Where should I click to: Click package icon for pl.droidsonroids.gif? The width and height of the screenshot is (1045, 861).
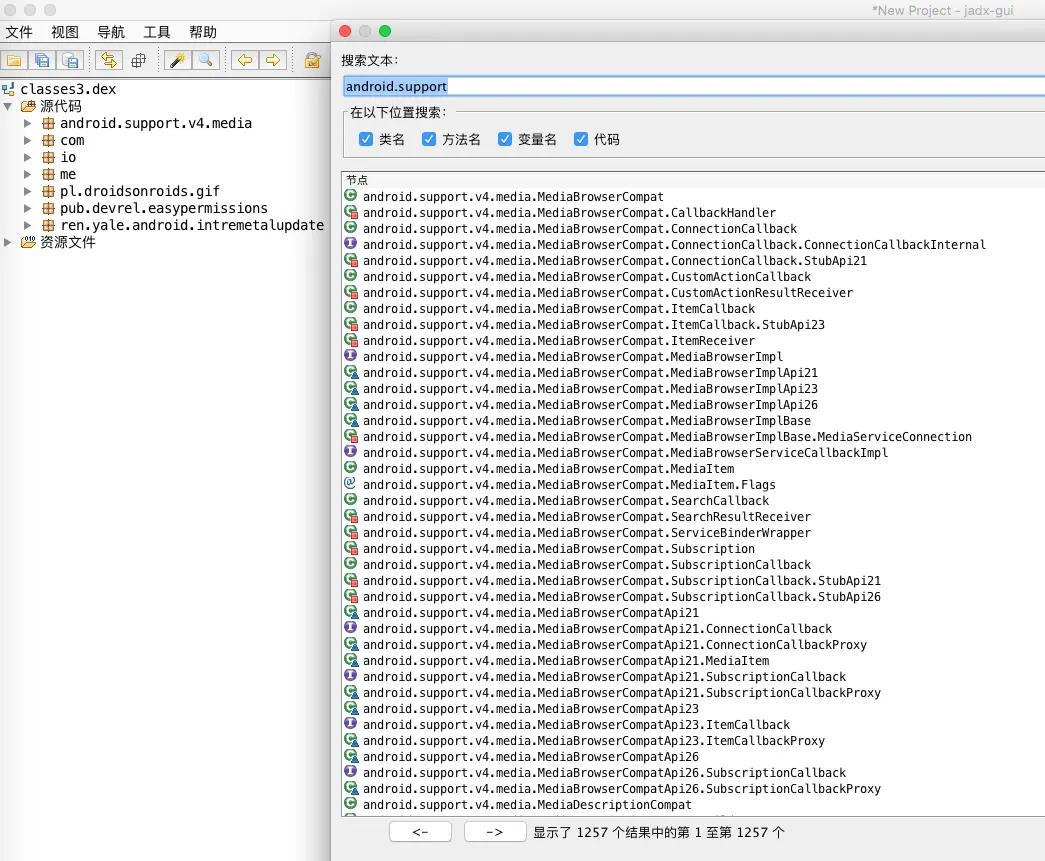click(x=48, y=191)
